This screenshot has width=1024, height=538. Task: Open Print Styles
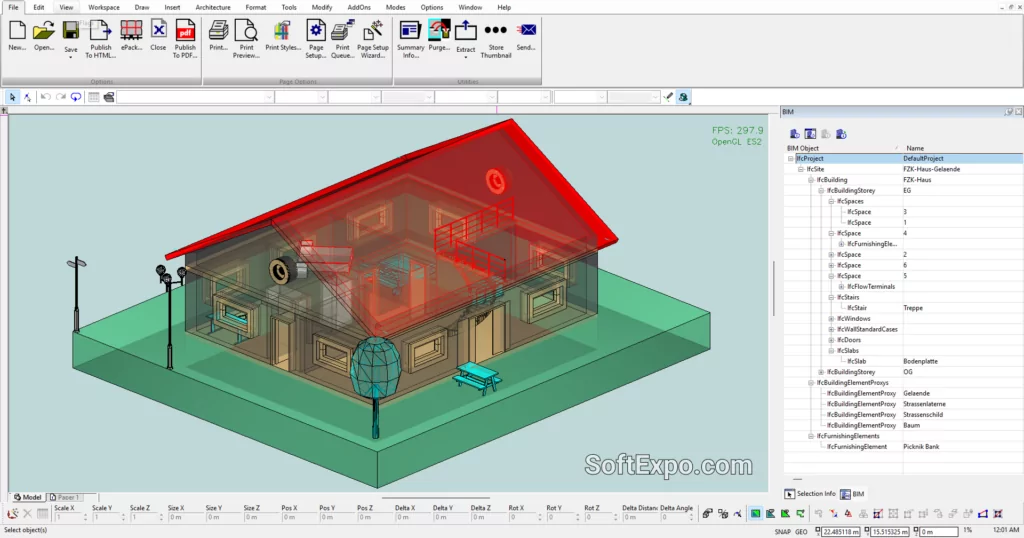(283, 36)
